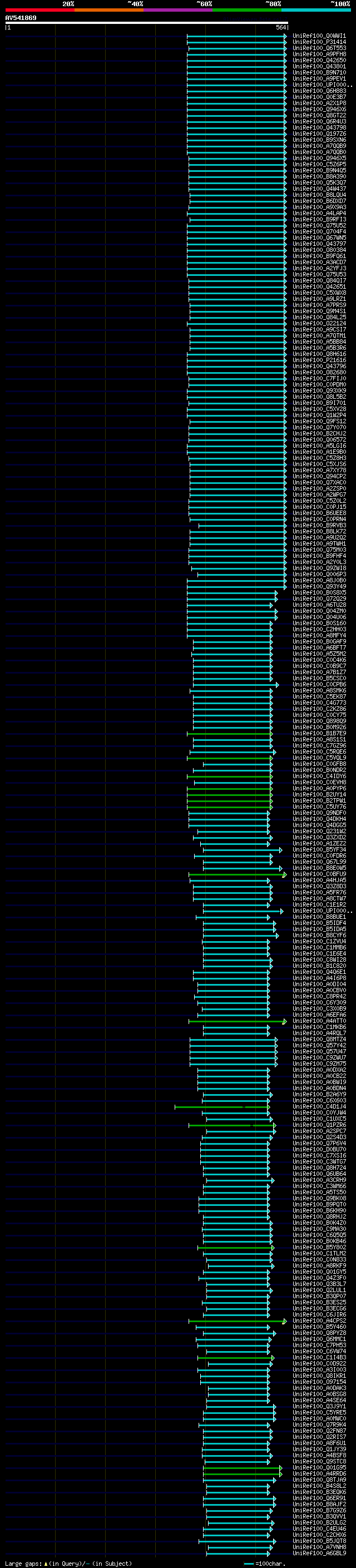
Task: Click label UniRef100_A4CPS2
Action: [319, 1321]
